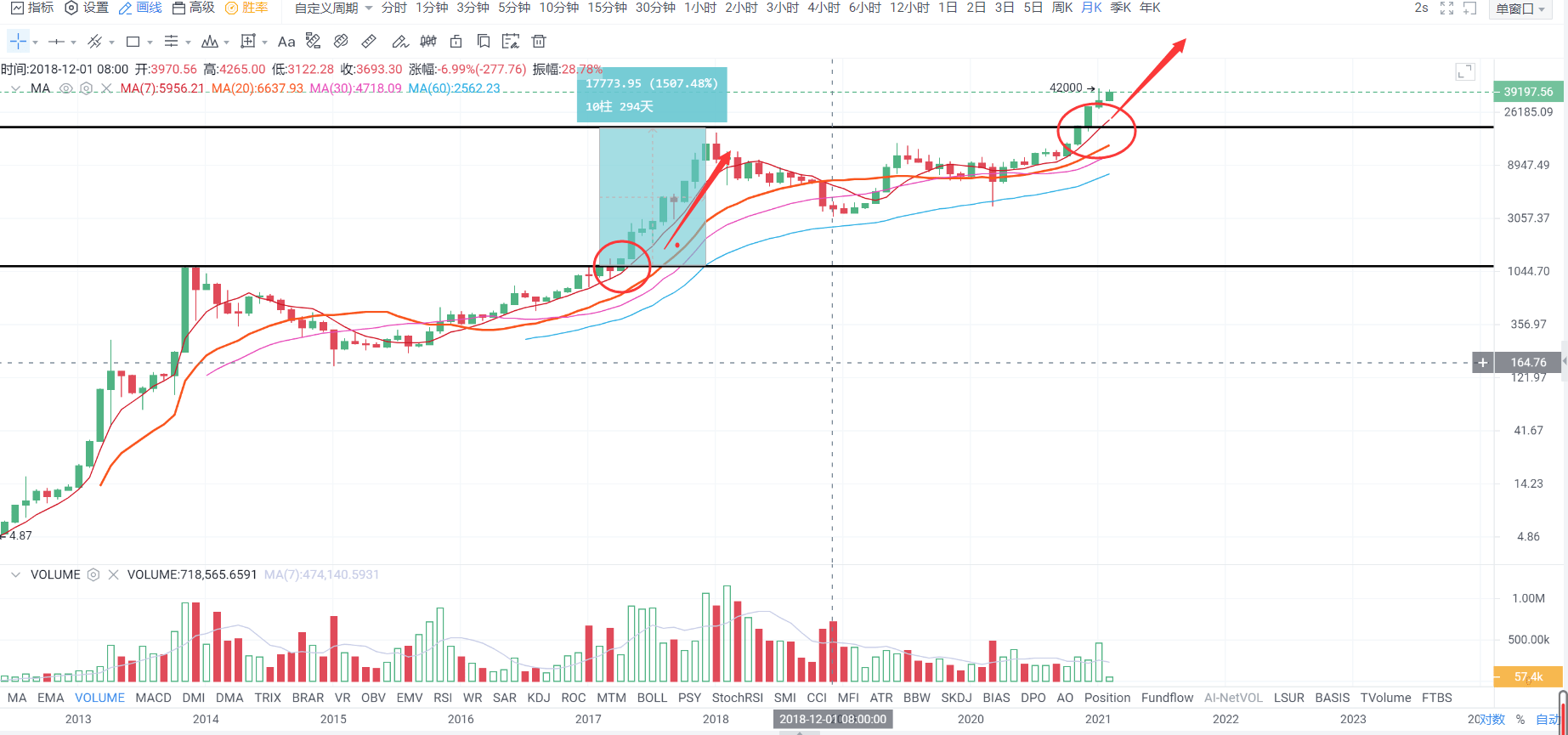Select the KDJ indicator tab
This screenshot has height=735, width=1568.
coord(539,698)
